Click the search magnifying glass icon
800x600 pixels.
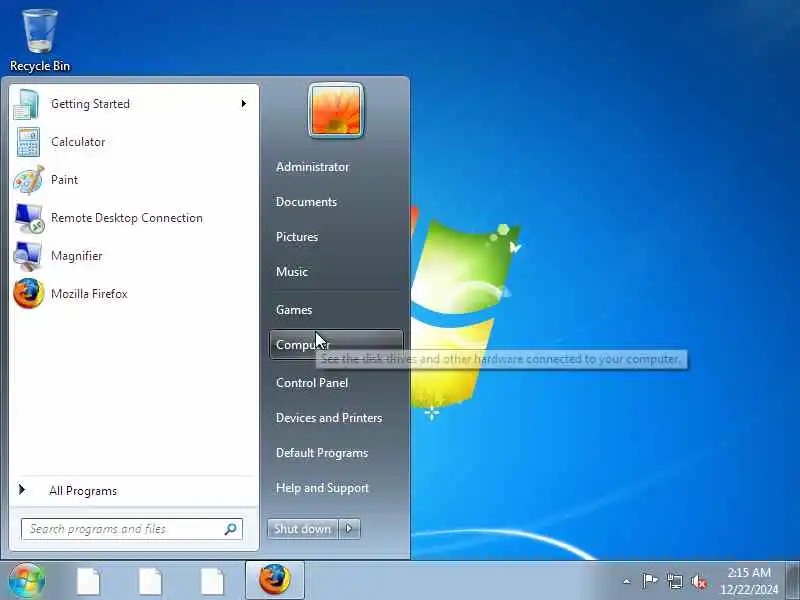pyautogui.click(x=231, y=529)
